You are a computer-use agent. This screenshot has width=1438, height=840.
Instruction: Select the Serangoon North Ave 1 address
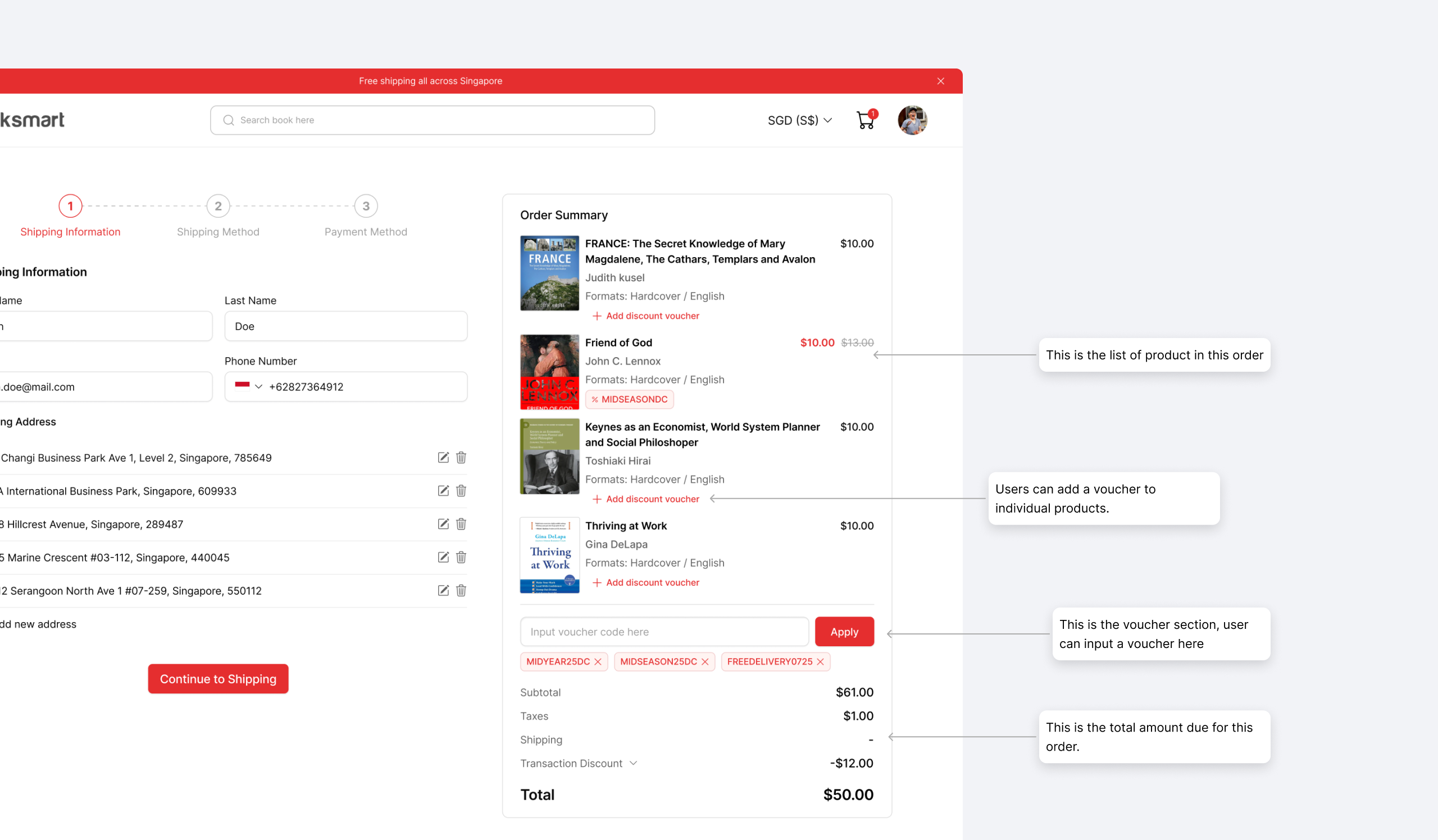coord(131,590)
